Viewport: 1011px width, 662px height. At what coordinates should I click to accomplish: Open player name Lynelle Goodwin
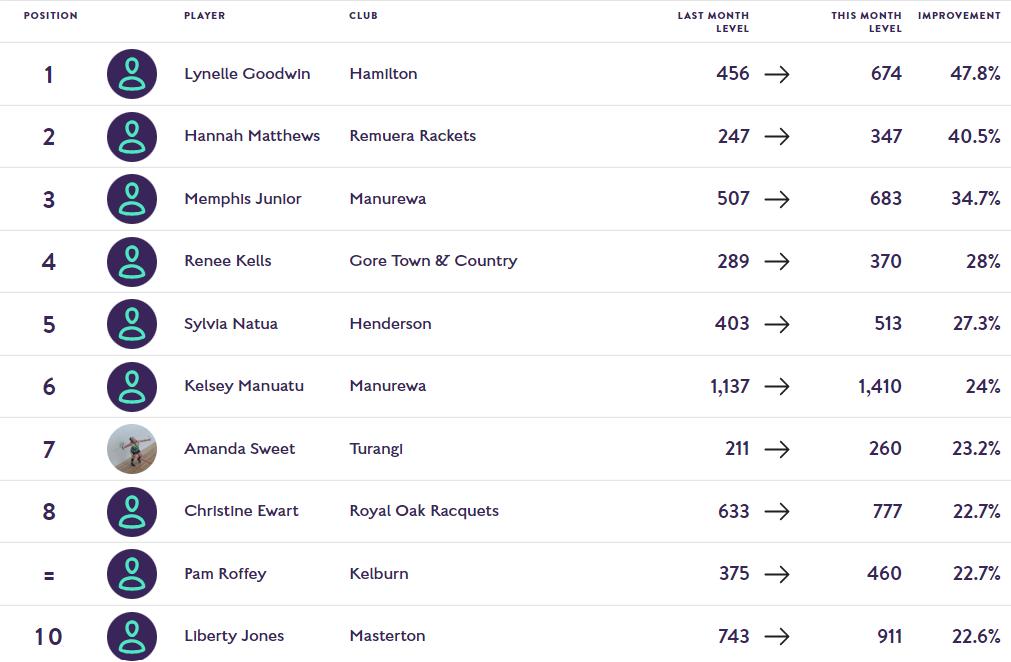point(247,74)
